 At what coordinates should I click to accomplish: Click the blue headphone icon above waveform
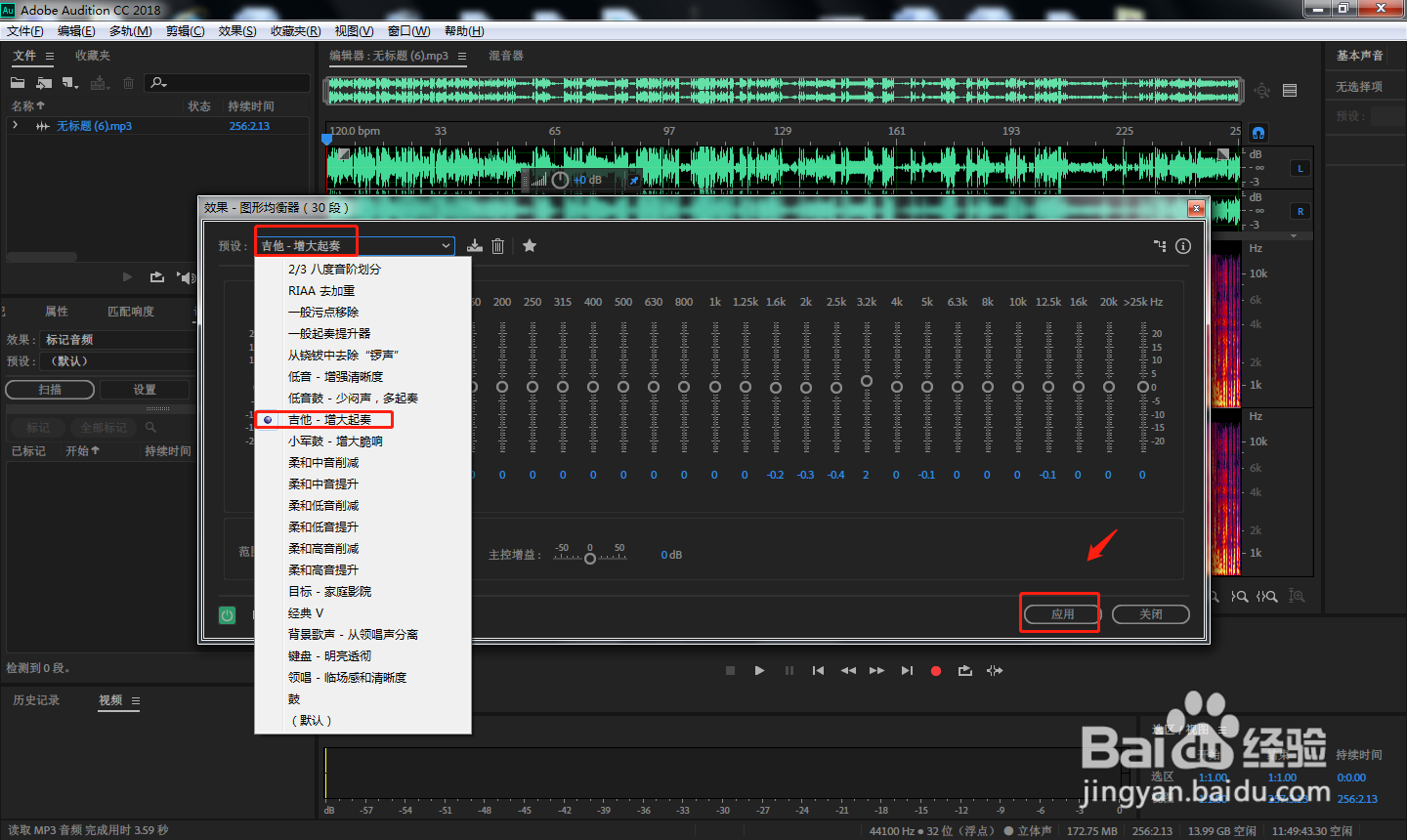pos(1258,132)
